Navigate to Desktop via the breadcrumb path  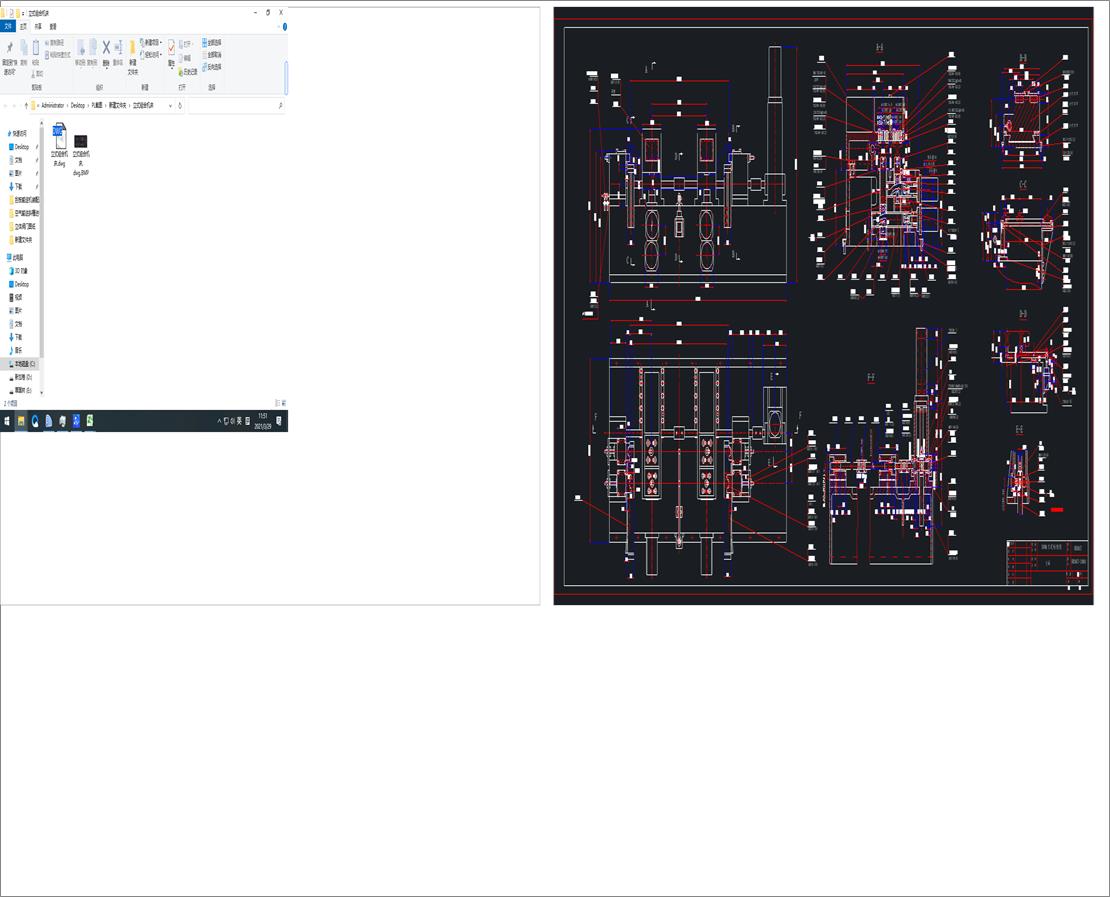click(77, 105)
